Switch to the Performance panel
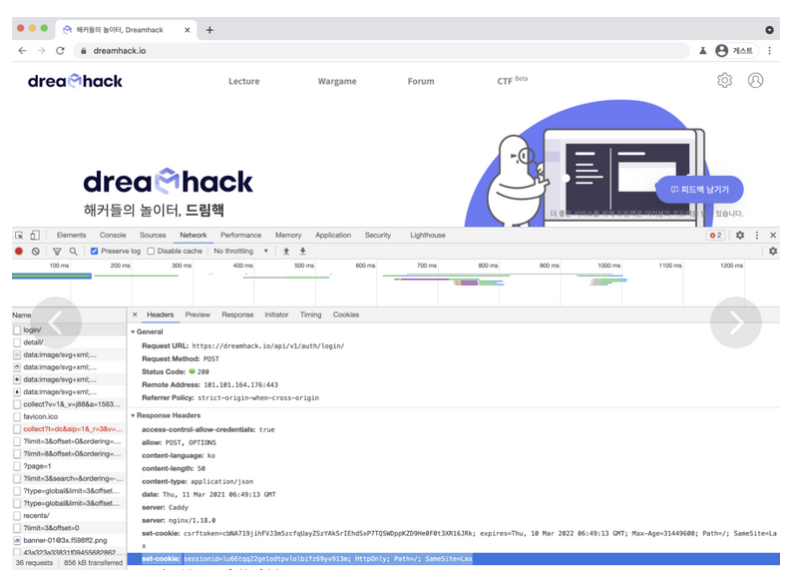The width and height of the screenshot is (792, 582). click(x=241, y=235)
